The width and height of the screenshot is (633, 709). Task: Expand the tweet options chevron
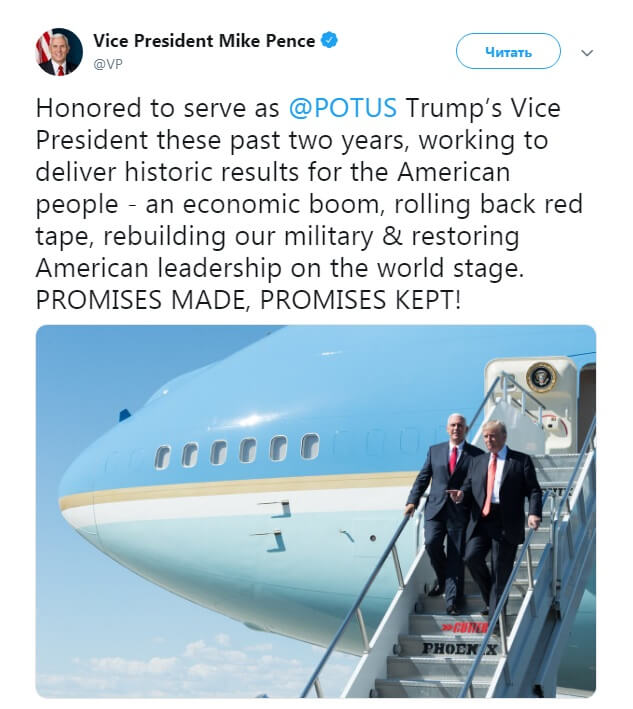(x=587, y=53)
